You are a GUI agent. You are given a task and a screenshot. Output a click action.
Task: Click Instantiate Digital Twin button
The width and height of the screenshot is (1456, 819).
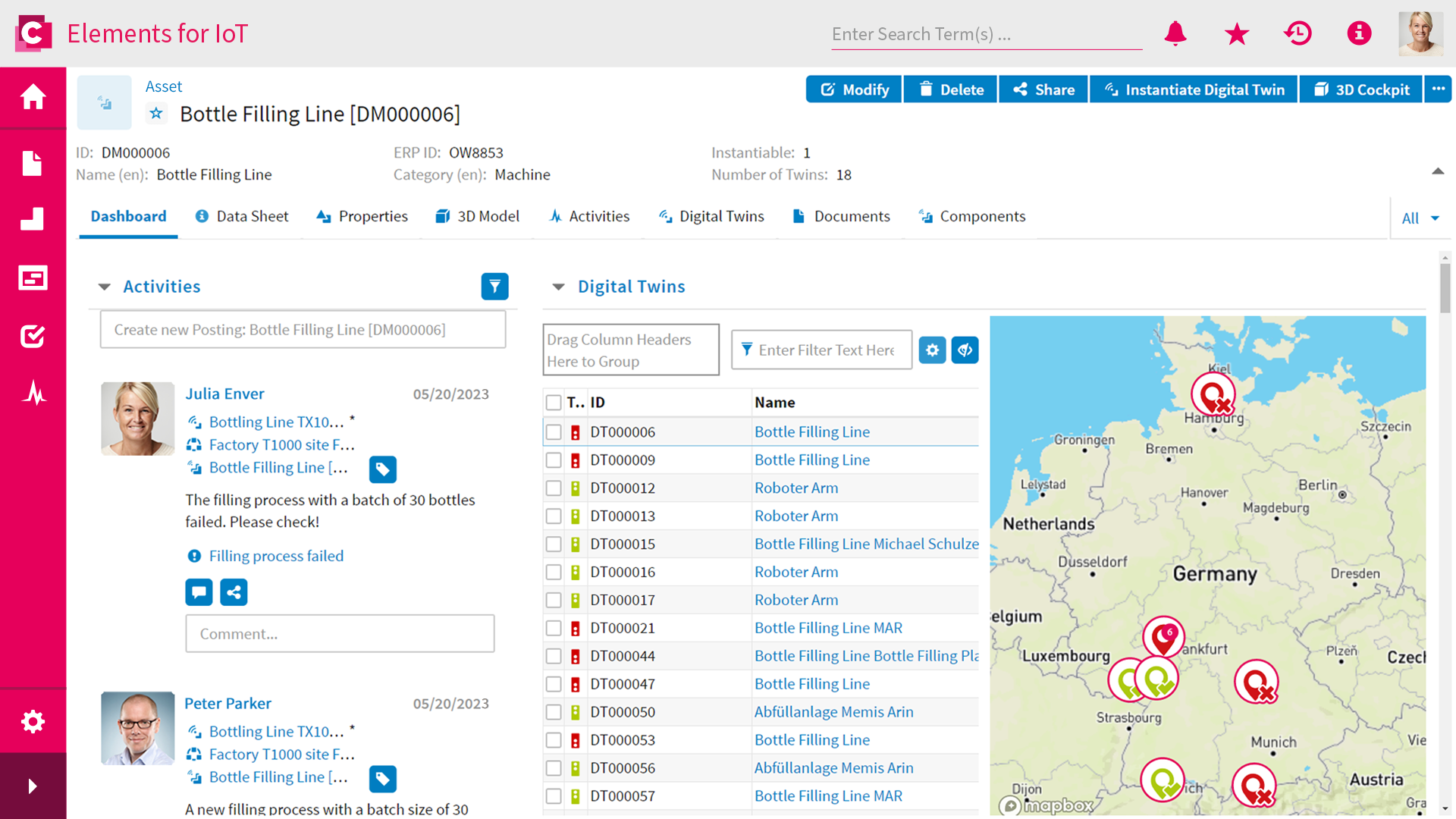(1194, 89)
